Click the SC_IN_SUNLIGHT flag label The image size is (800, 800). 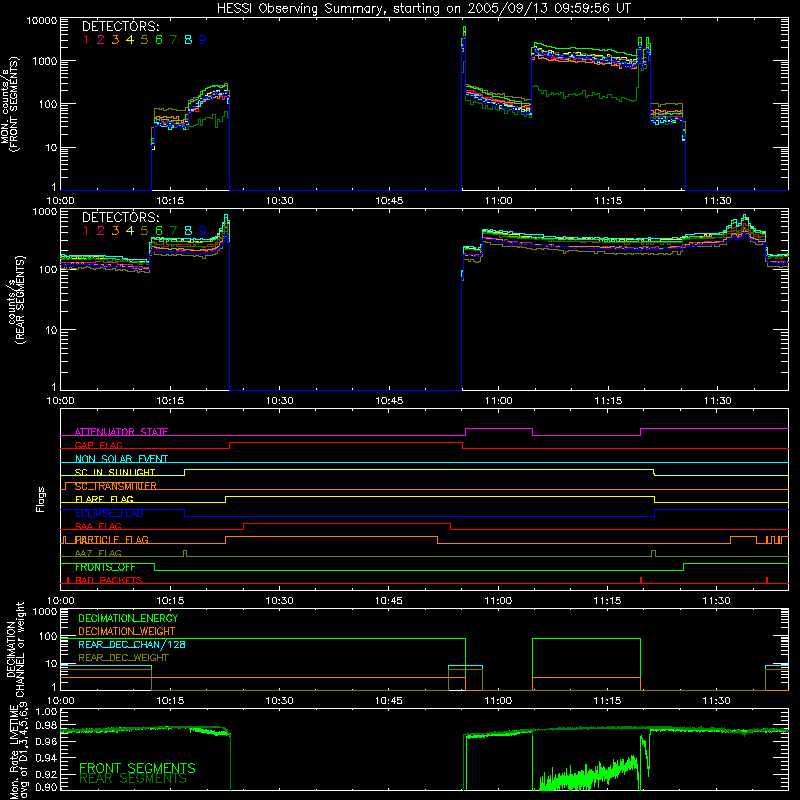(115, 472)
